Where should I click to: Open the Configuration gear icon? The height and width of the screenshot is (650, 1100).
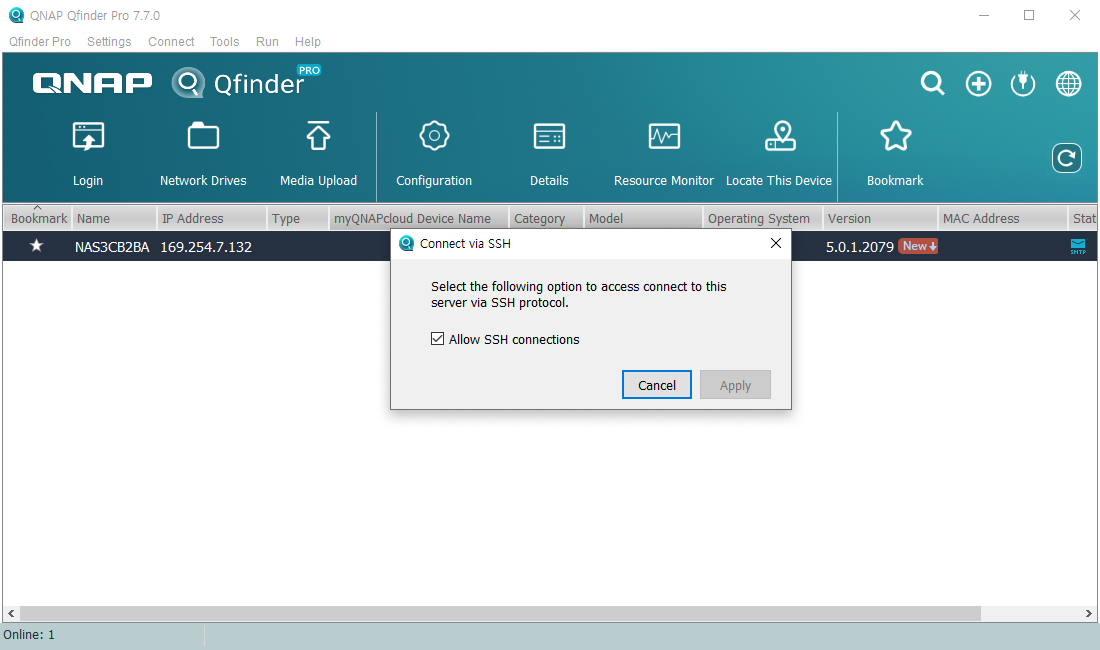434,137
